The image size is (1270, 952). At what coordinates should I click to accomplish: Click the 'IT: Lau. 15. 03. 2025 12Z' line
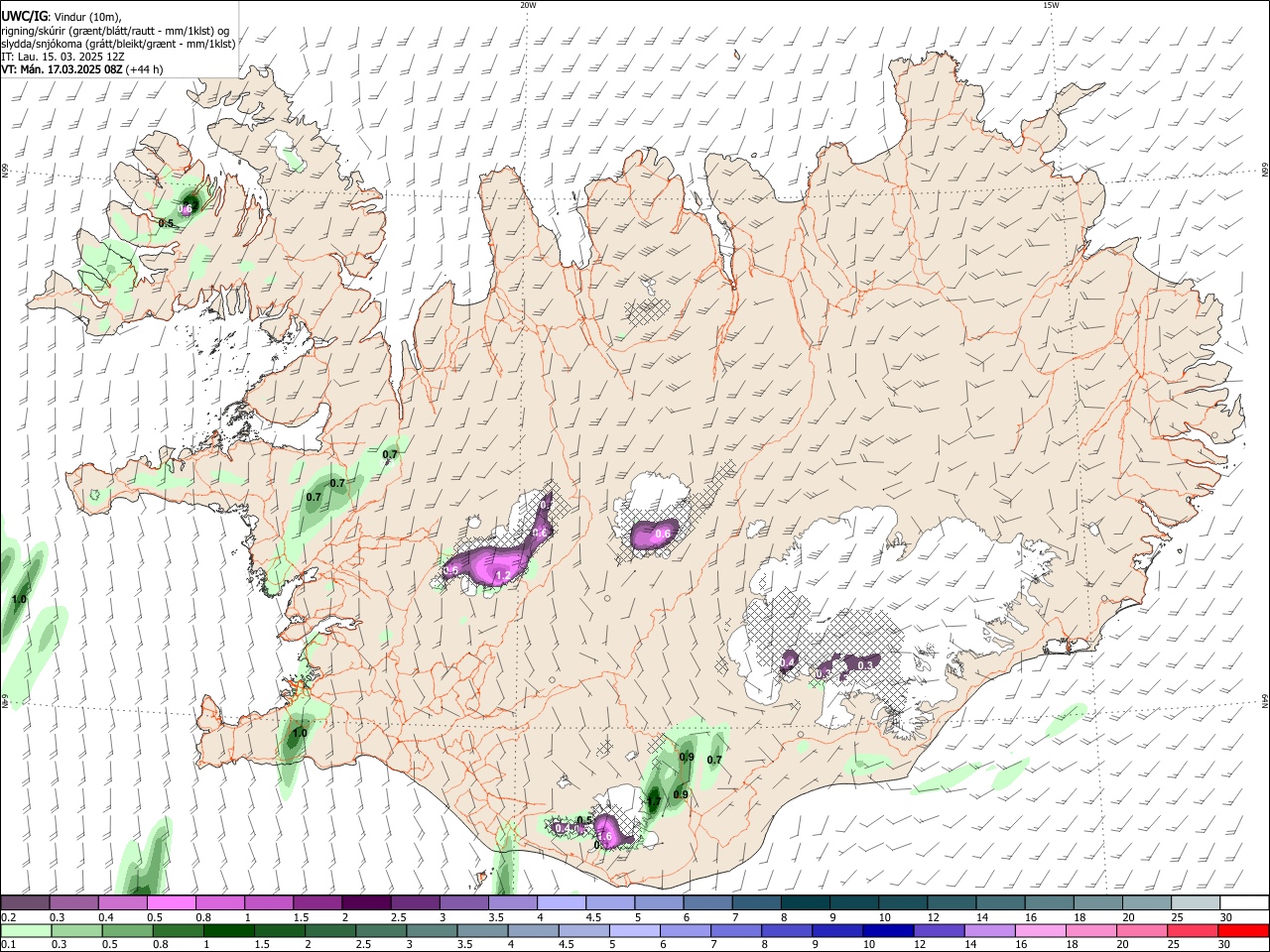[63, 57]
